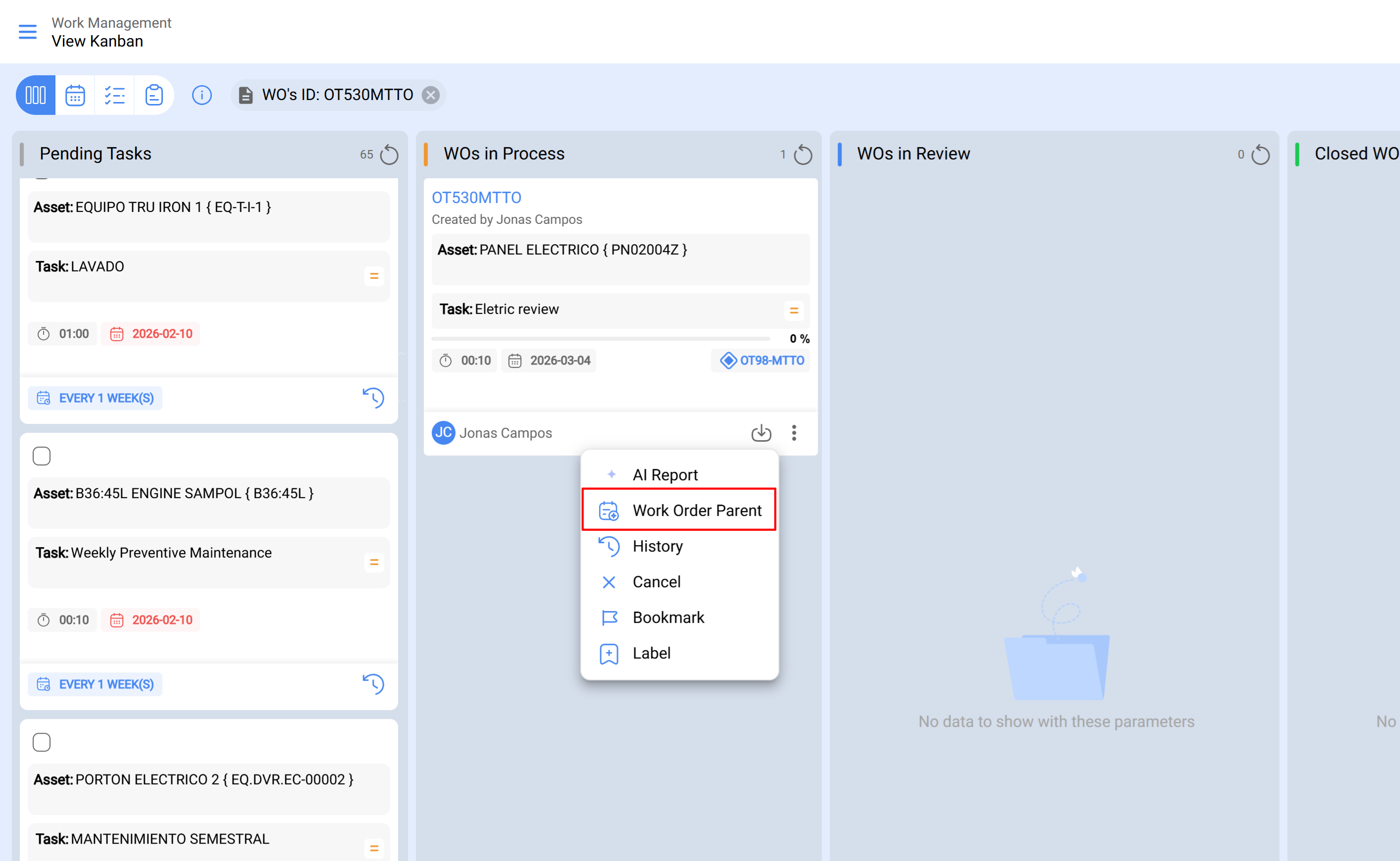Refresh the WOs in Review column
This screenshot has width=1400, height=861.
click(1260, 154)
